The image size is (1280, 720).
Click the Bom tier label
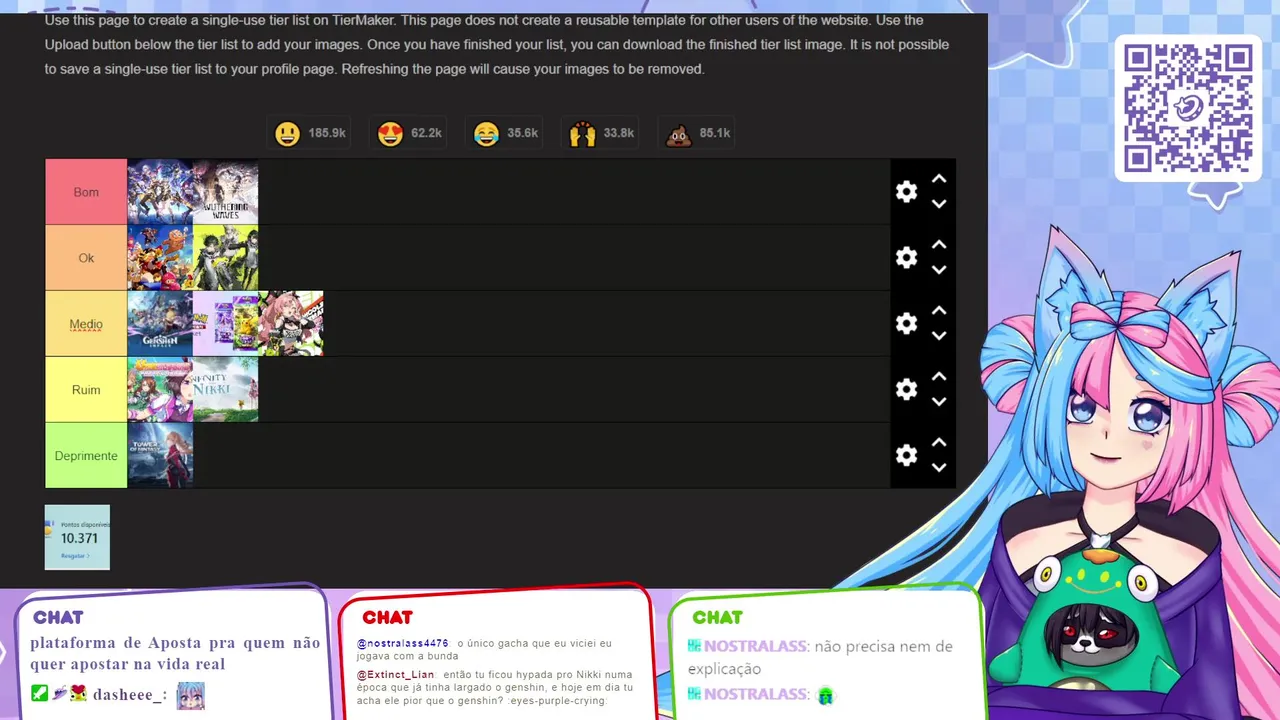[86, 192]
